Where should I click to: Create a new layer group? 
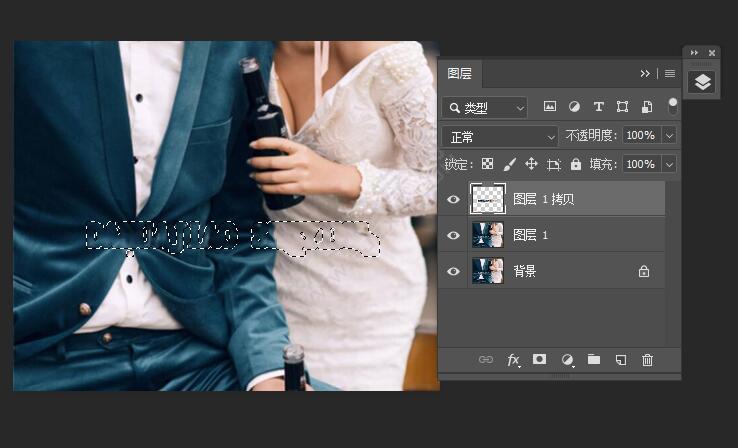594,360
